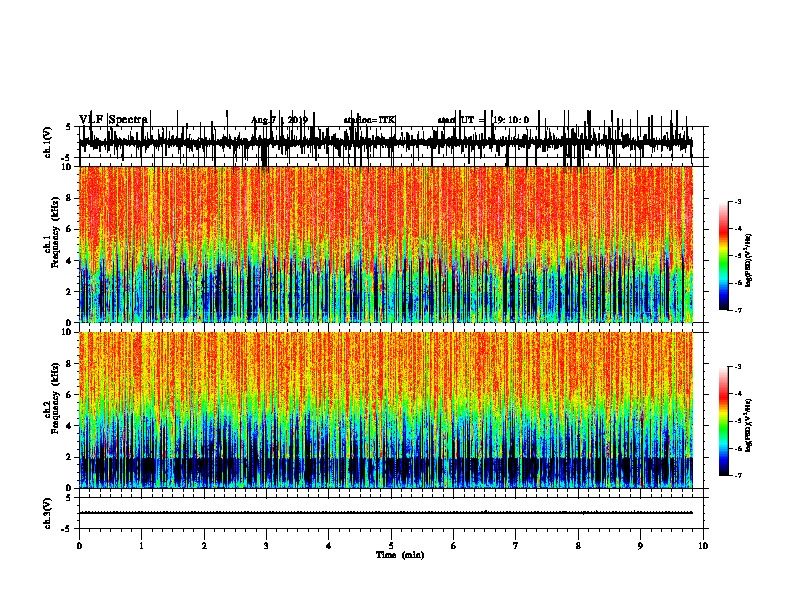Click the ch.1 spectrogram colorbar

pos(723,256)
